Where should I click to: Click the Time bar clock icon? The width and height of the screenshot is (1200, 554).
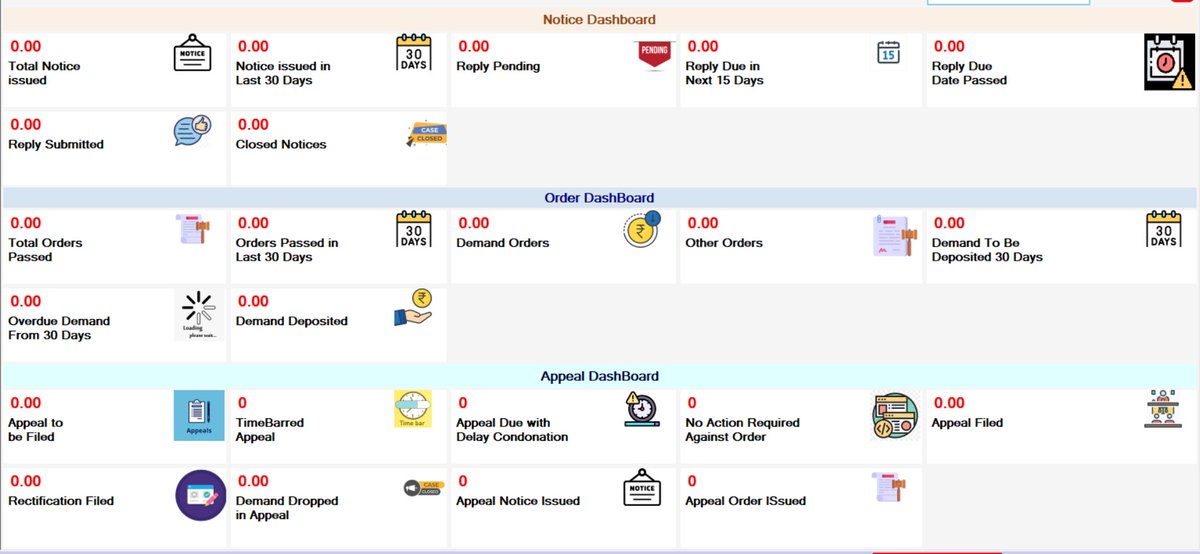pos(413,409)
